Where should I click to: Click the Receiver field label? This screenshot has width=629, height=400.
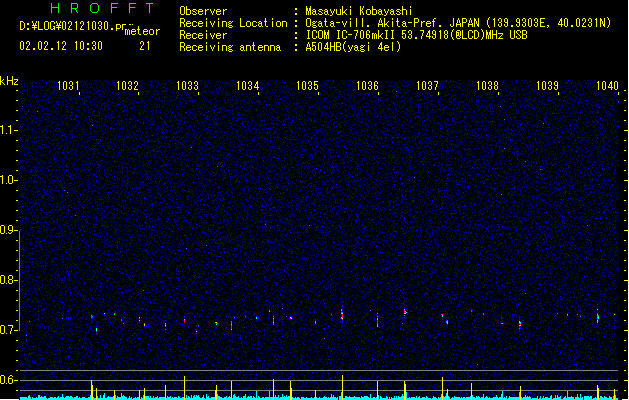click(203, 35)
